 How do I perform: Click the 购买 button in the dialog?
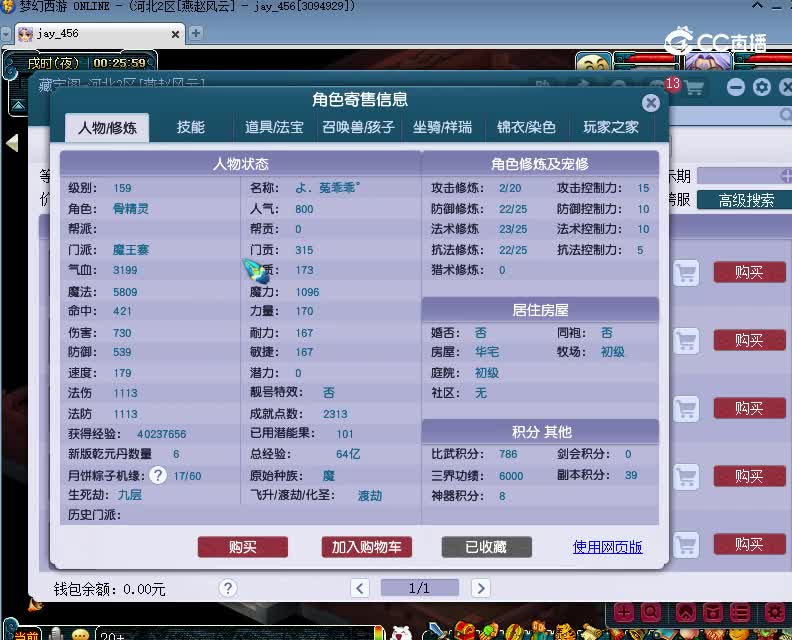coord(243,547)
